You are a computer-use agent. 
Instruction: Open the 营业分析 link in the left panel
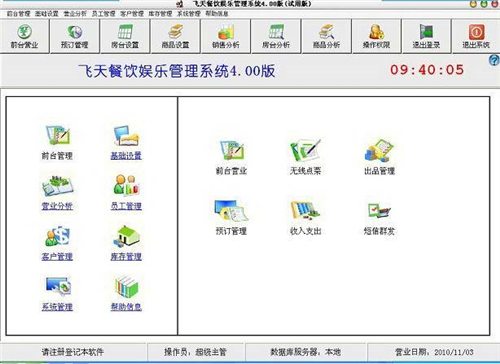pyautogui.click(x=57, y=206)
